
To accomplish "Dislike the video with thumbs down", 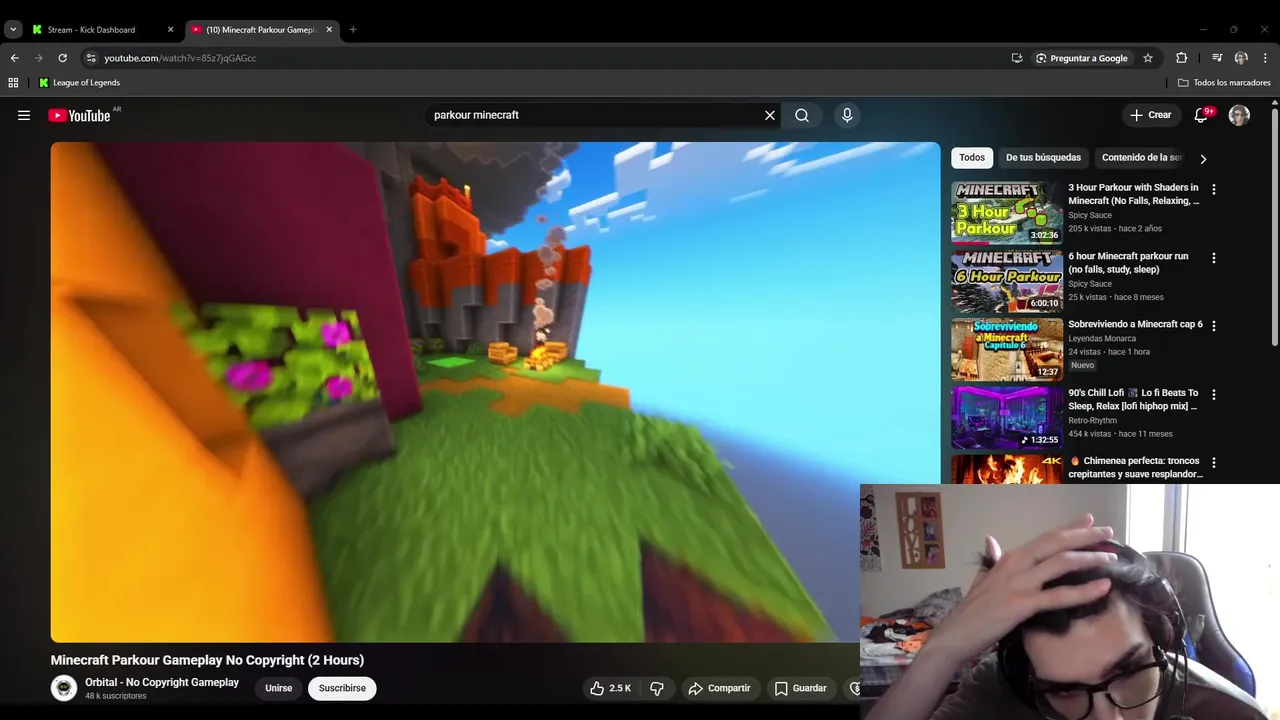I will (x=657, y=688).
